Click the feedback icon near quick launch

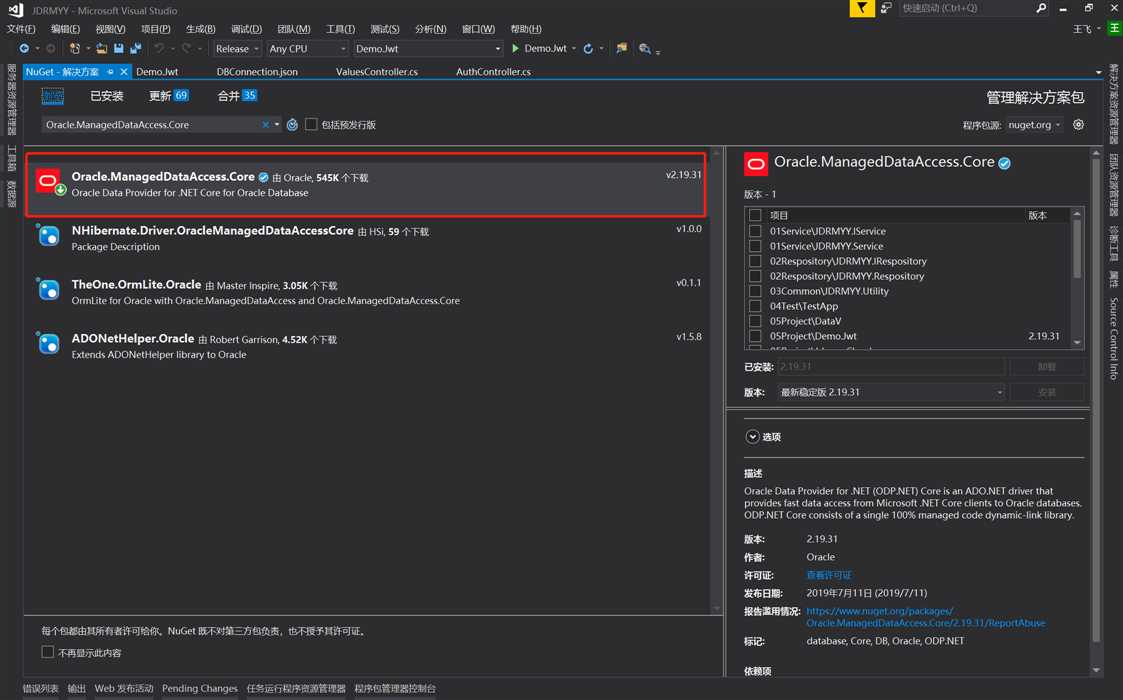(x=886, y=8)
